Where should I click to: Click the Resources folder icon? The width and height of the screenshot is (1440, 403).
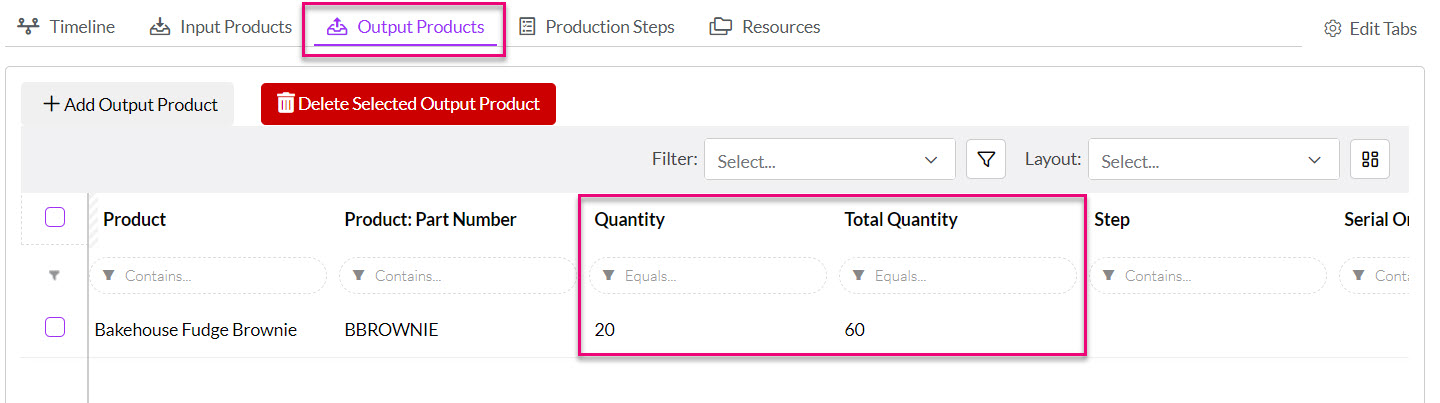(720, 27)
